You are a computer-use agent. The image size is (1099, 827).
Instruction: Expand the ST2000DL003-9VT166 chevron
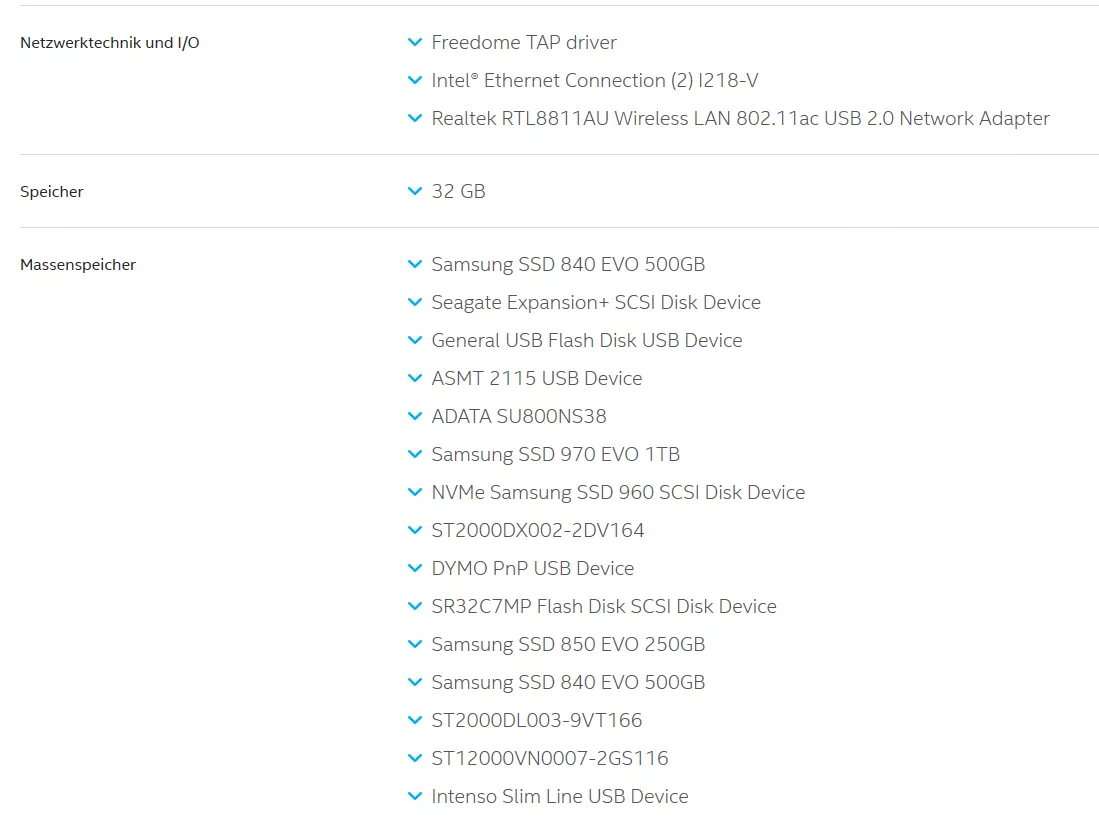(415, 720)
